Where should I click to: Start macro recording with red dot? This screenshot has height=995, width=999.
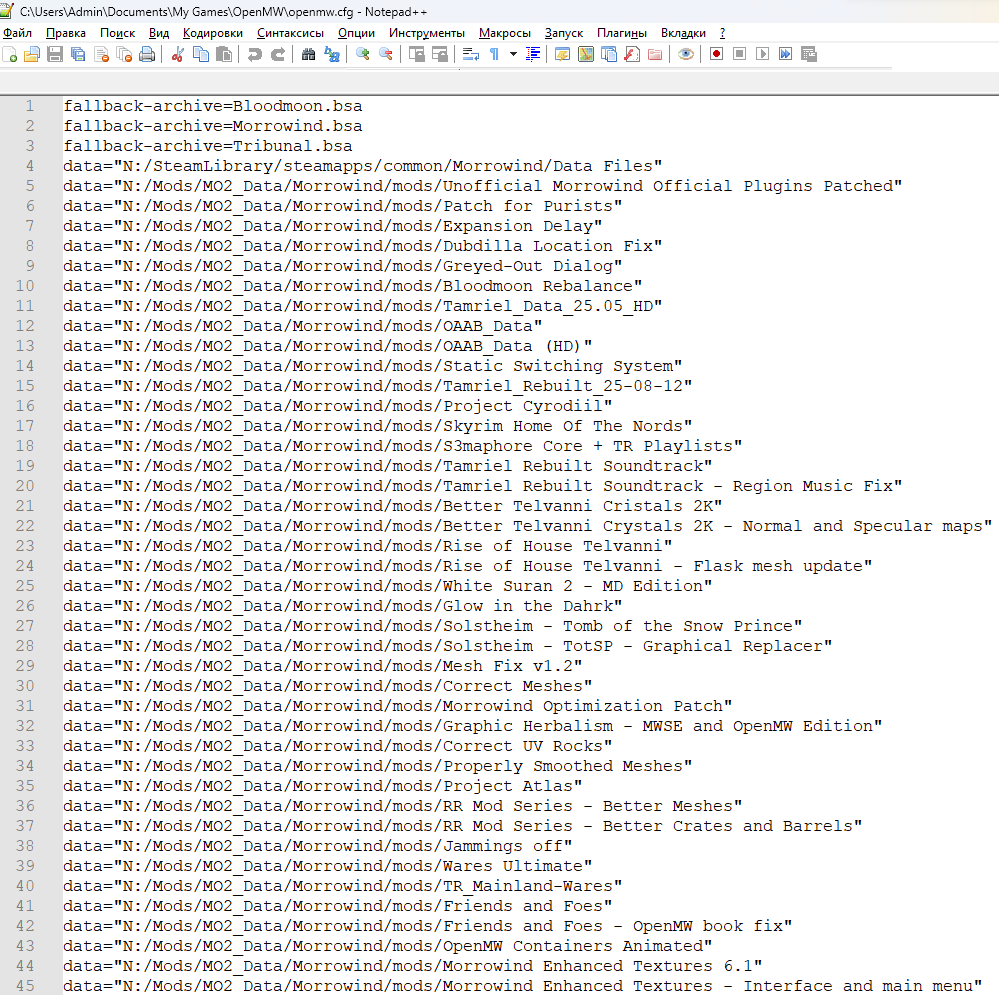pyautogui.click(x=716, y=55)
